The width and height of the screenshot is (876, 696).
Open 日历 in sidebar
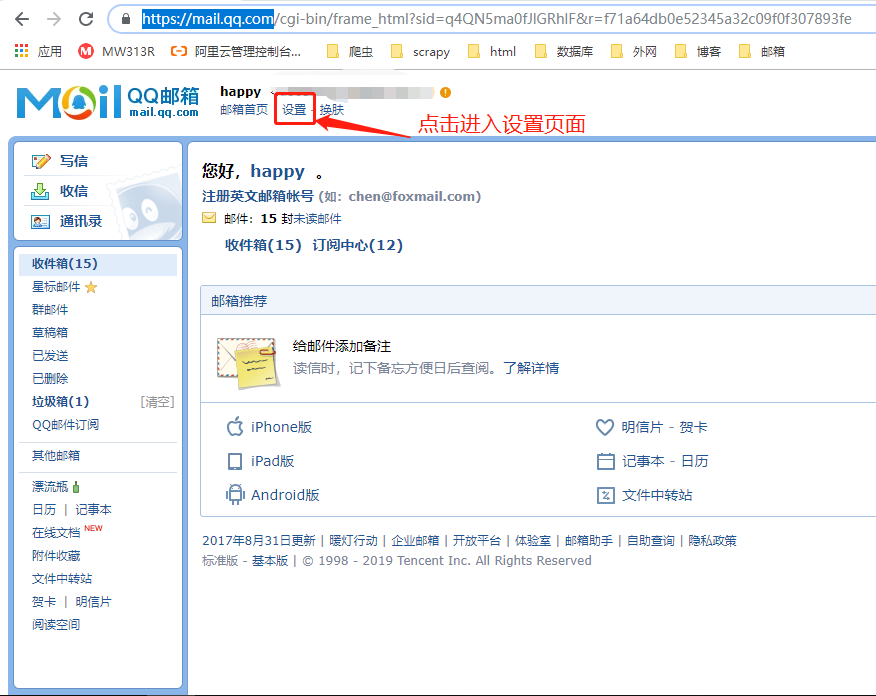click(x=44, y=509)
